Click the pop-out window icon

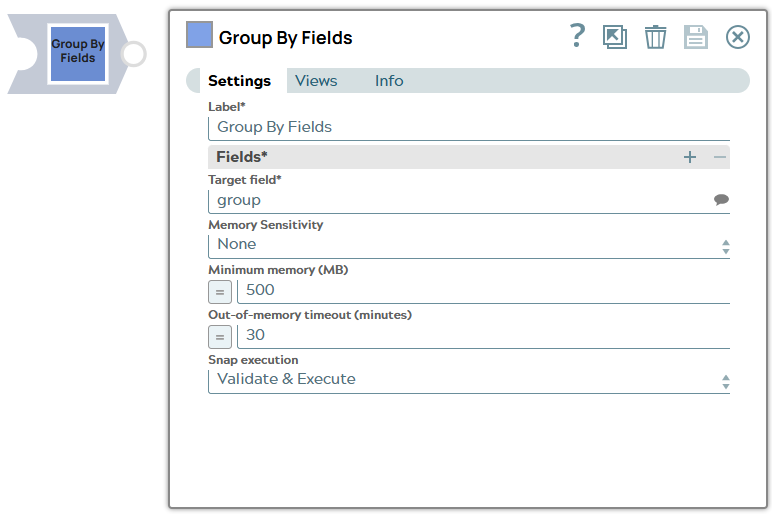pos(615,37)
